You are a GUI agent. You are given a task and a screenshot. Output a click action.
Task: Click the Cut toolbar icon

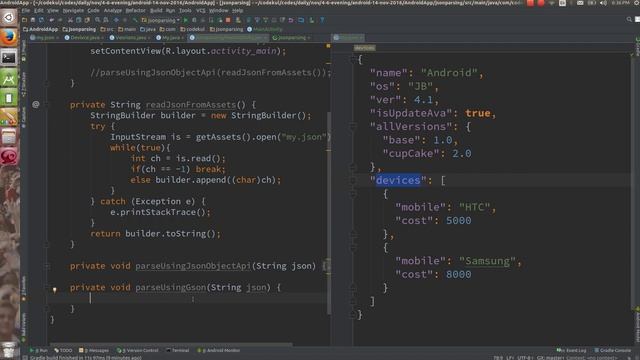(70, 20)
